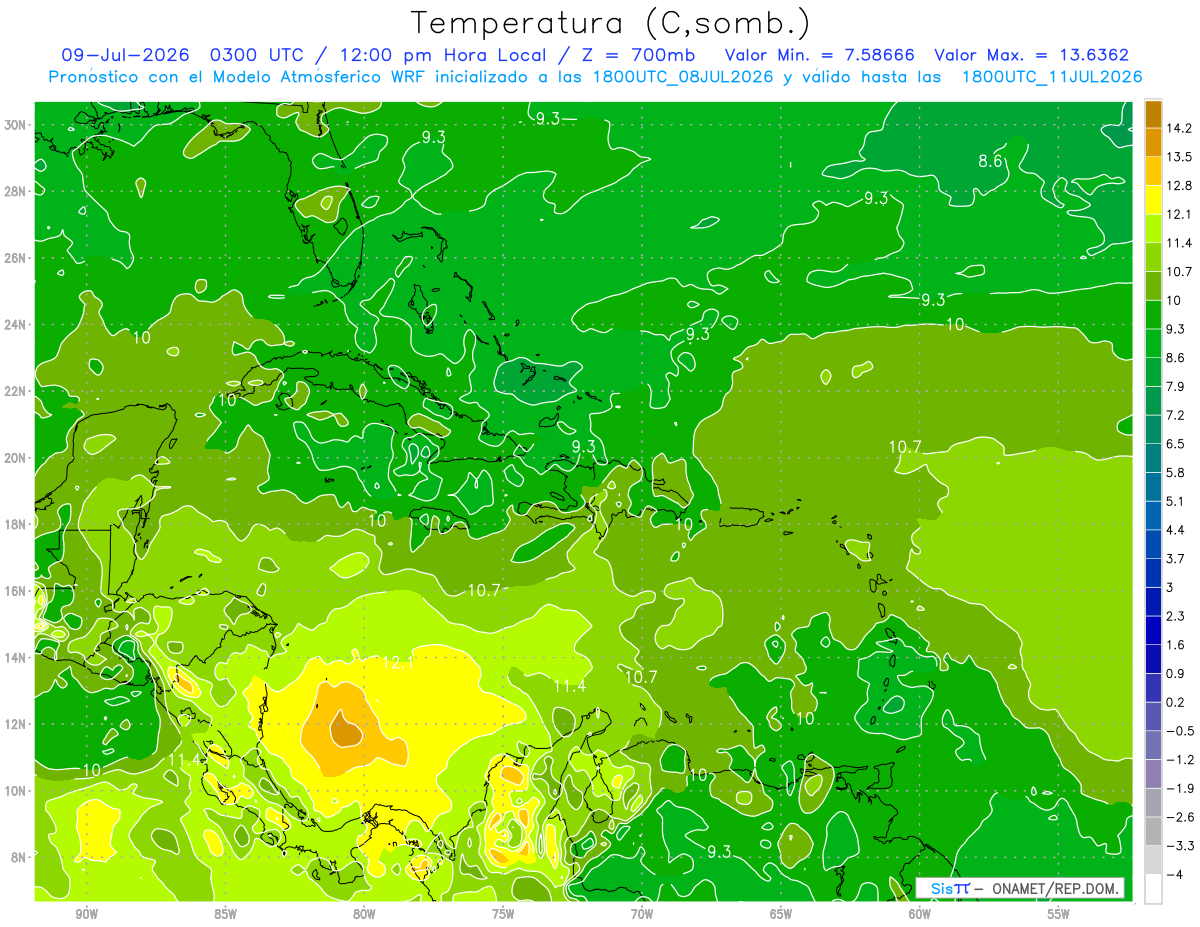This screenshot has height=927, width=1200.
Task: Click the yellow swatch between 12.8 and 12.1
Action: coord(1153,200)
